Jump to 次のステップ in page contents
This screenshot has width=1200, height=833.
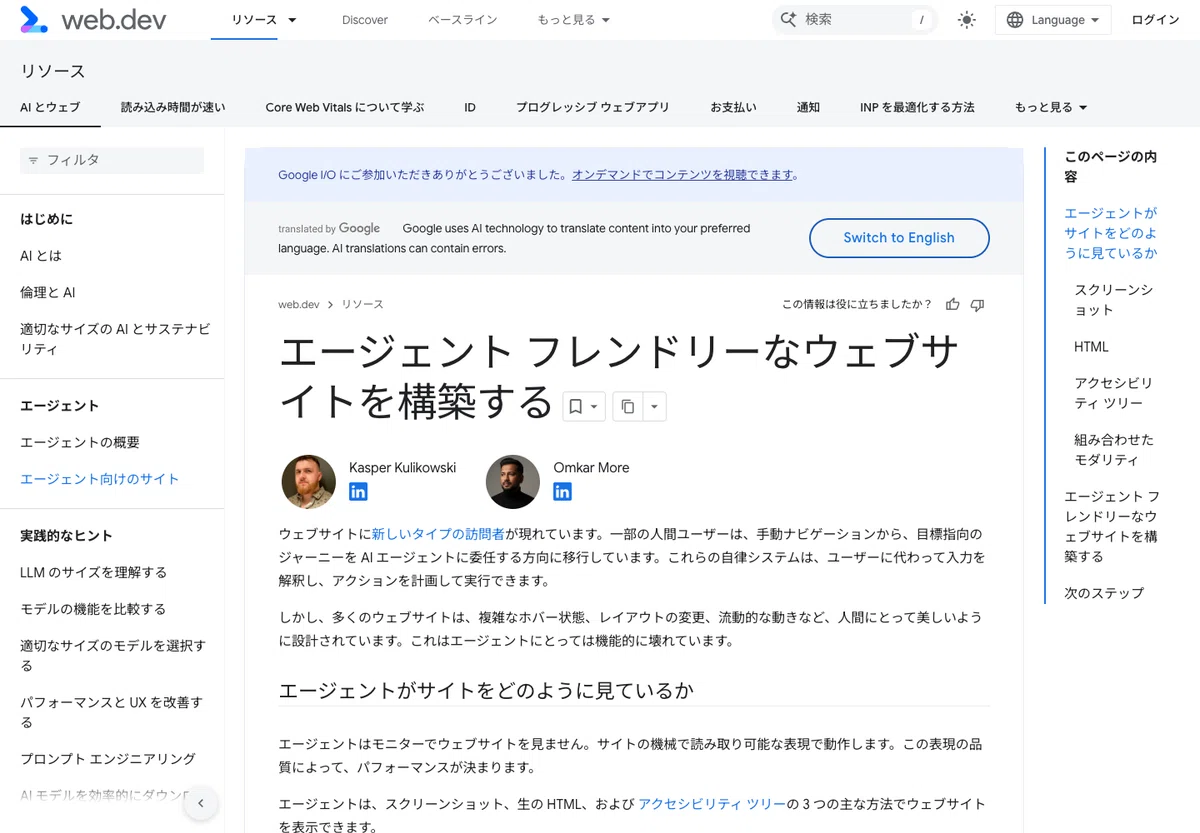tap(1104, 593)
